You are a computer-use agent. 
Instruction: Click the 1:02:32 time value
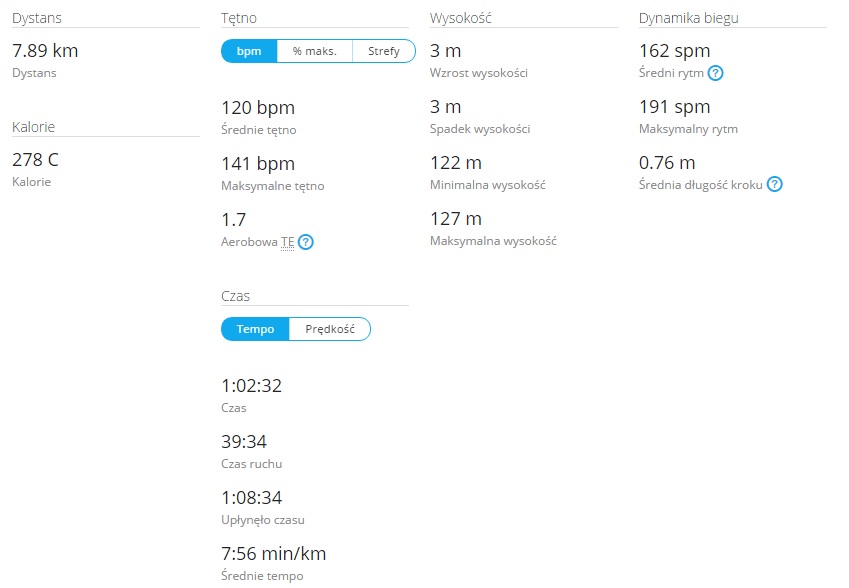tap(252, 386)
